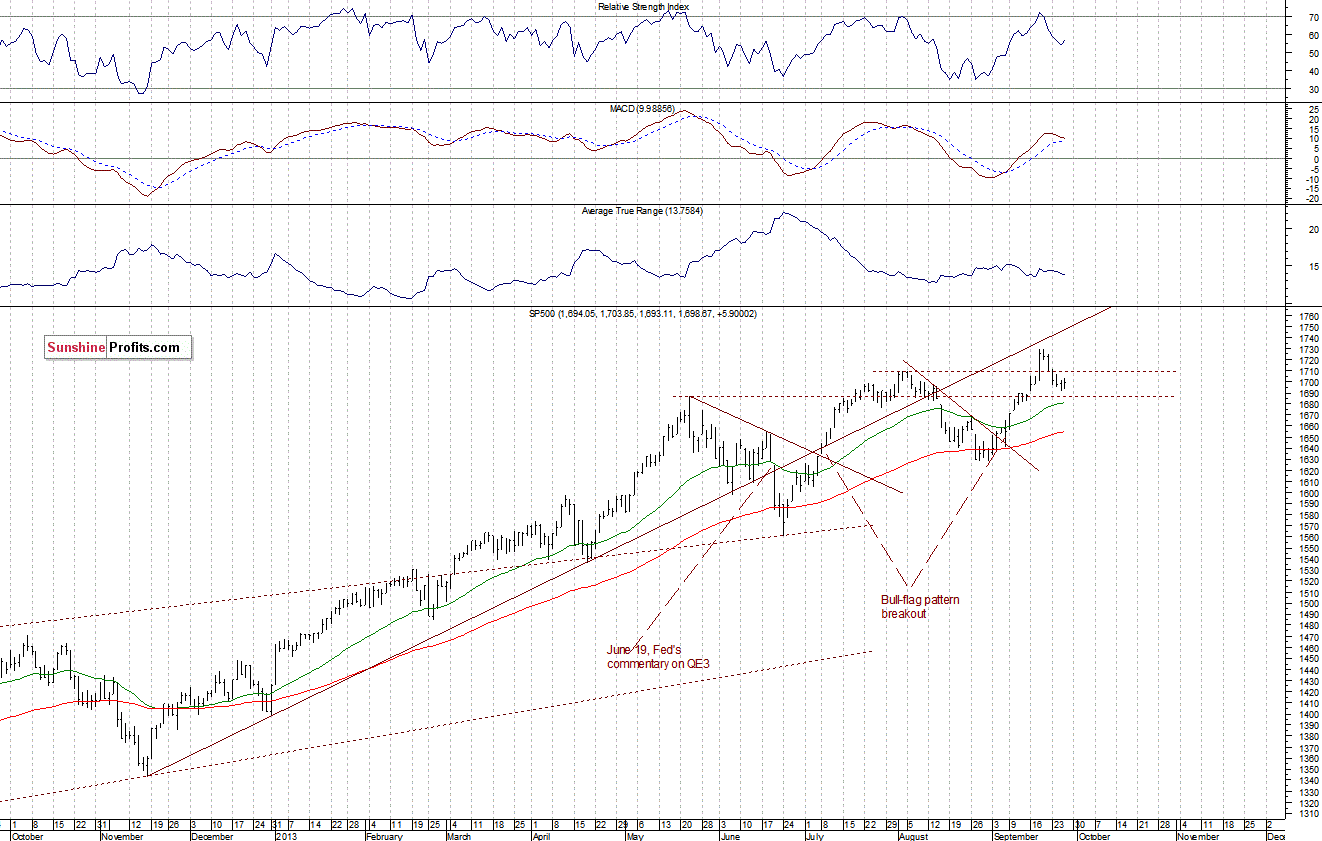Click the SP500 price header text

(643, 314)
